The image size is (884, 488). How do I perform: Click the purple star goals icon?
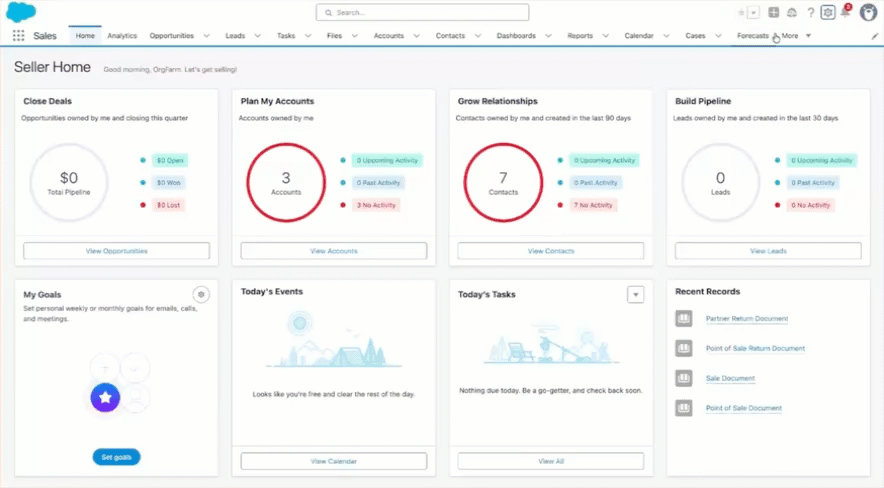coord(105,397)
